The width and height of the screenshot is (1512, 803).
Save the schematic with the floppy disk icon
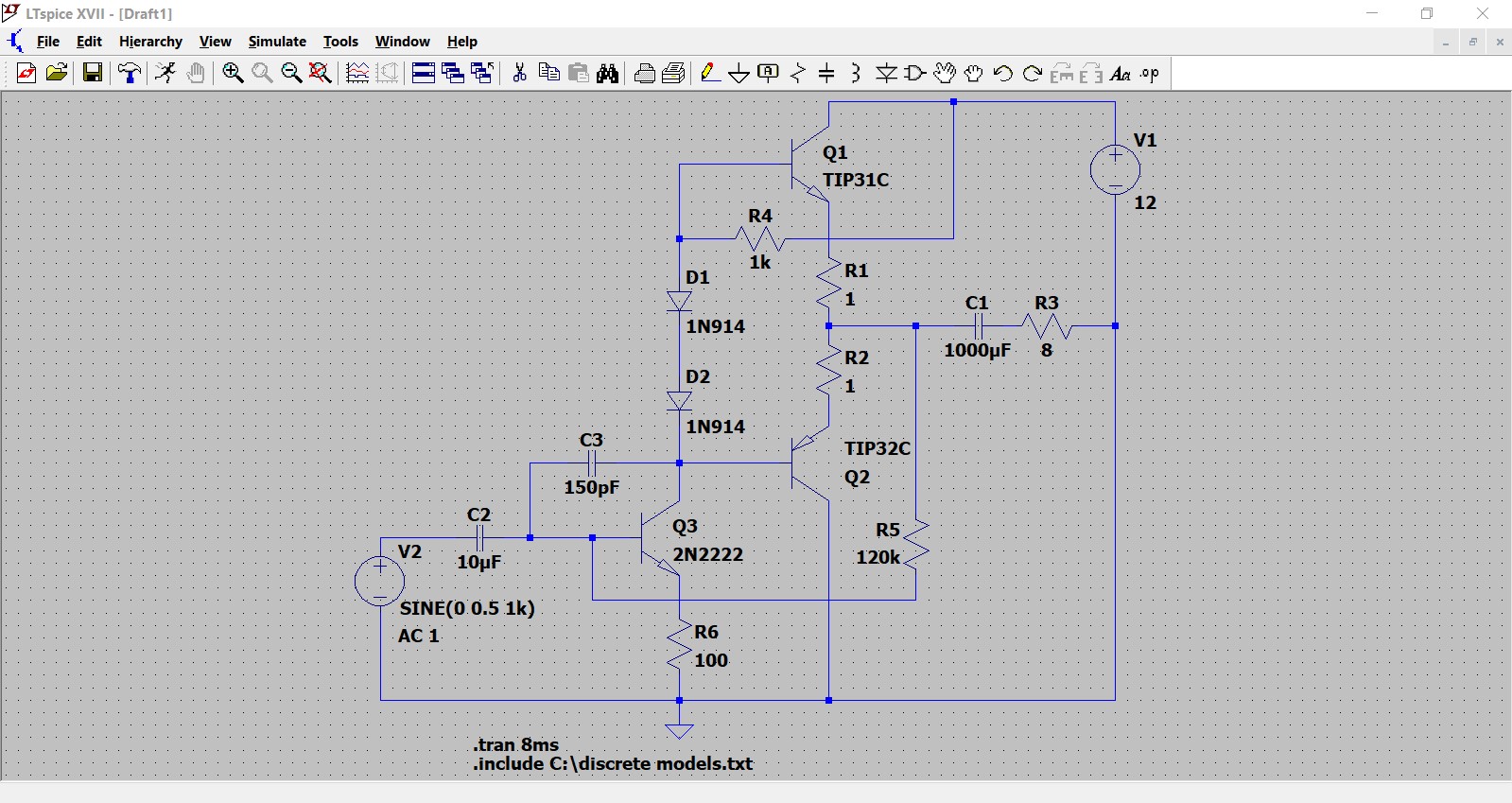[93, 74]
